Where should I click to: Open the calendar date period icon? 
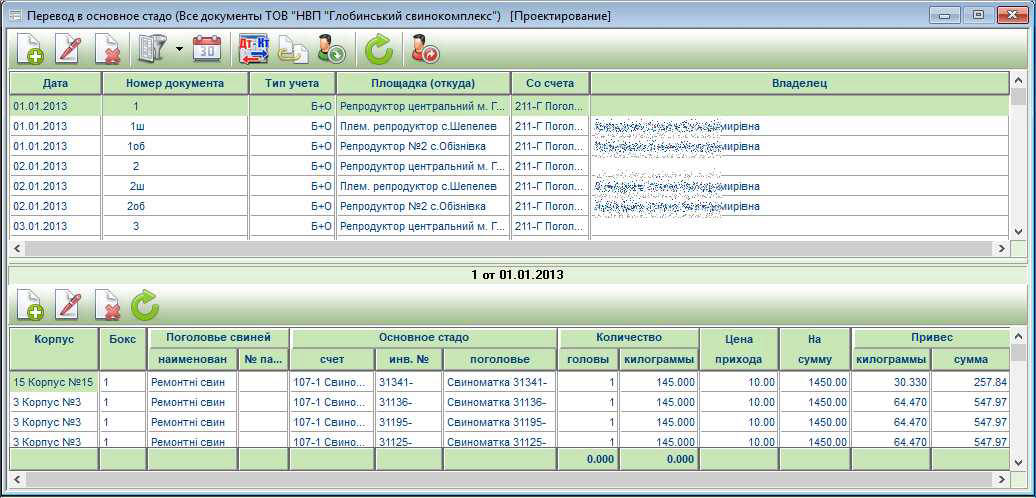[x=207, y=48]
